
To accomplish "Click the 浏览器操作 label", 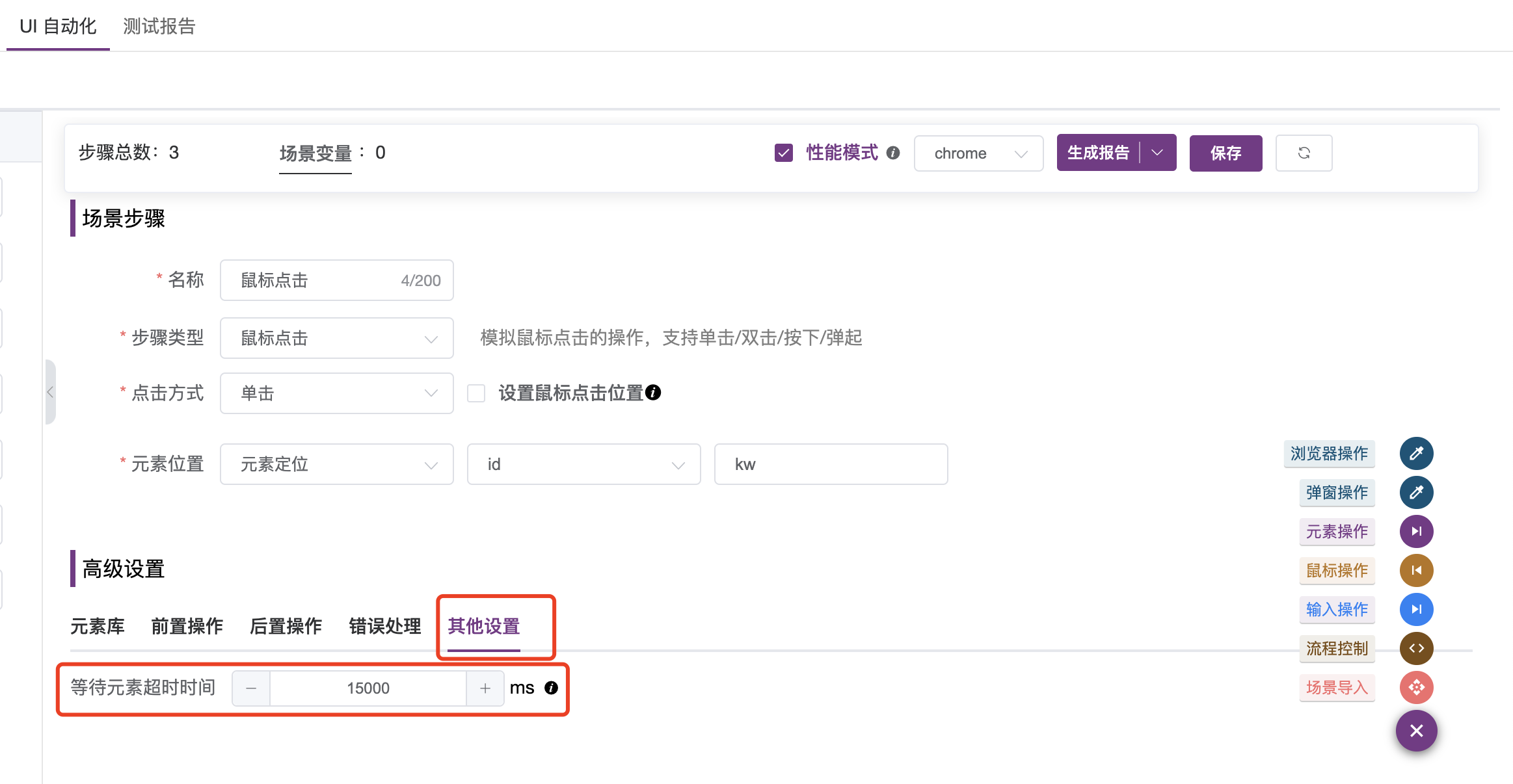I will pos(1329,453).
